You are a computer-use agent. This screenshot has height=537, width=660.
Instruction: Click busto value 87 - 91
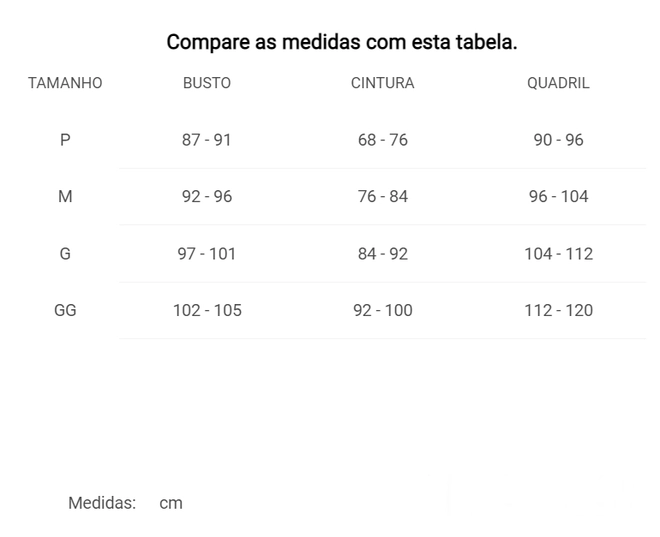click(207, 140)
